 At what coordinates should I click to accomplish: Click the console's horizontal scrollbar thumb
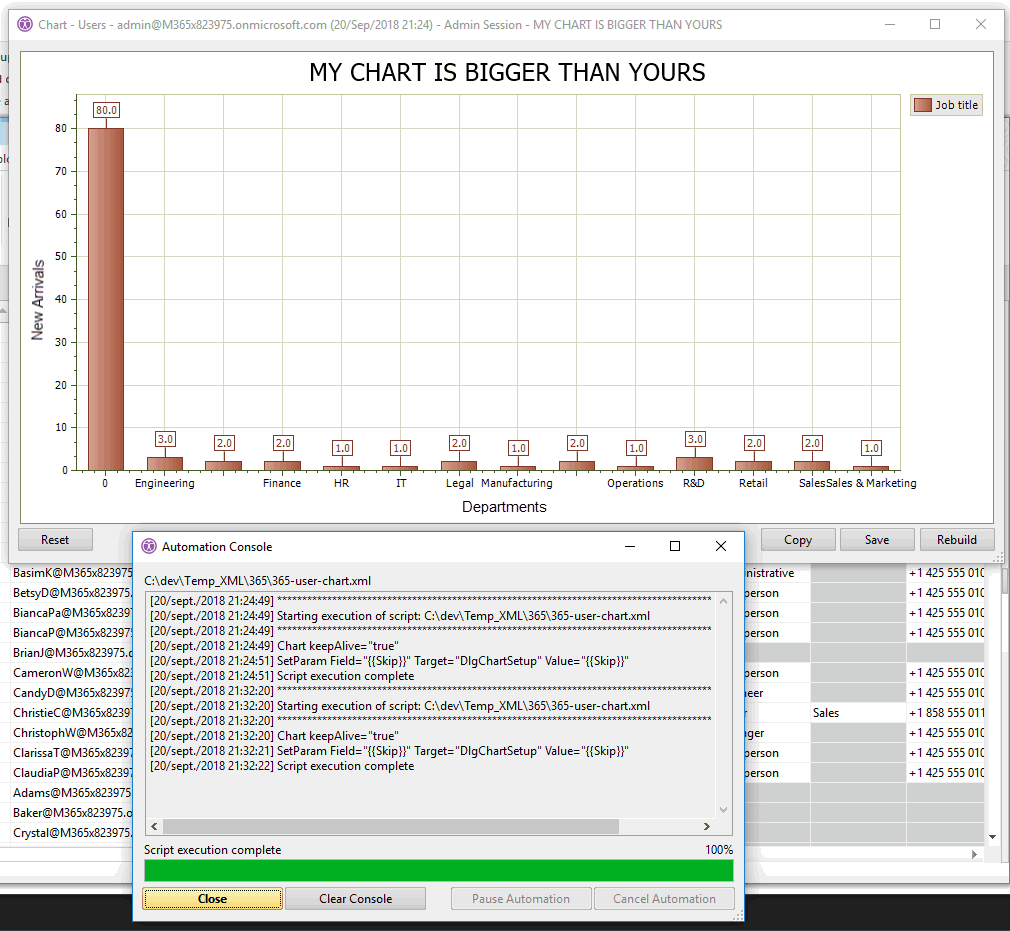pyautogui.click(x=390, y=827)
